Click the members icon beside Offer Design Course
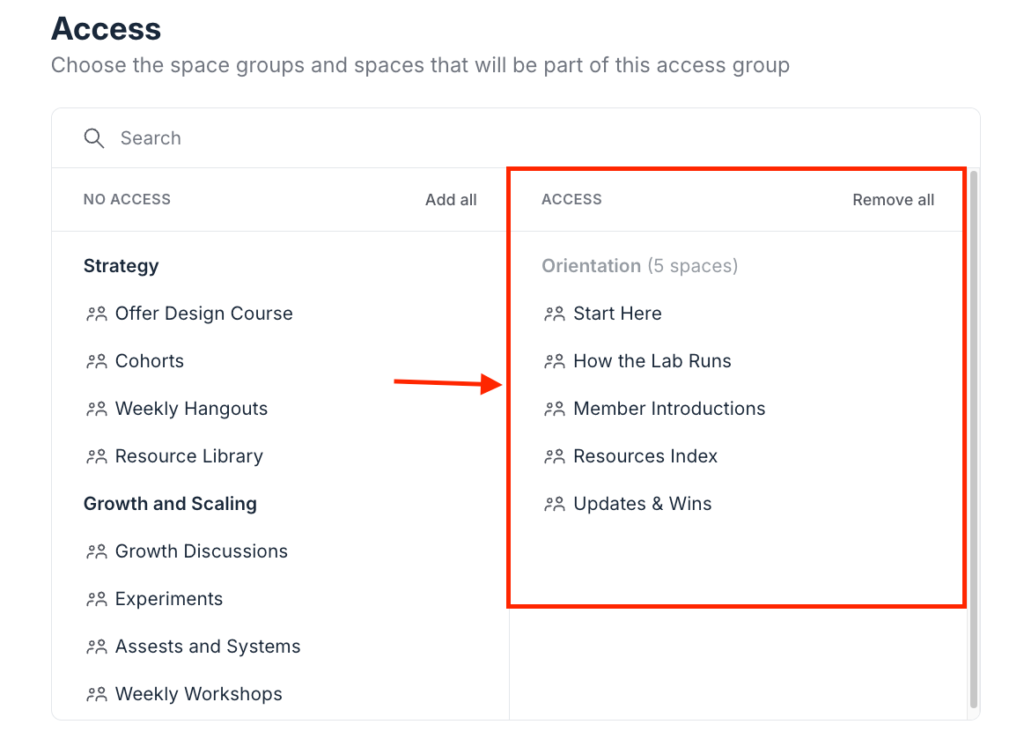The image size is (1024, 754). pos(96,314)
